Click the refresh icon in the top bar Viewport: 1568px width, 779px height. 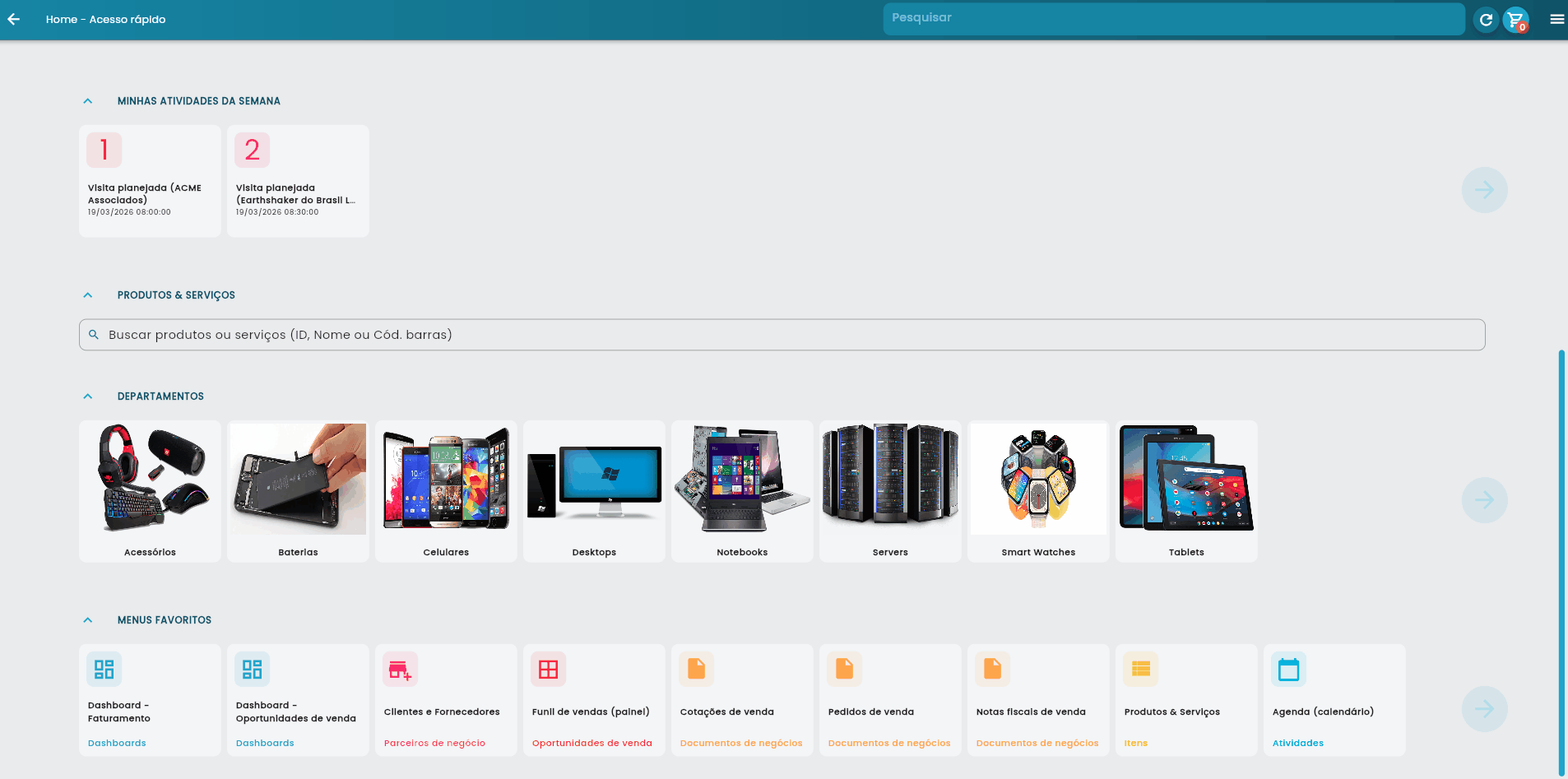pyautogui.click(x=1486, y=20)
